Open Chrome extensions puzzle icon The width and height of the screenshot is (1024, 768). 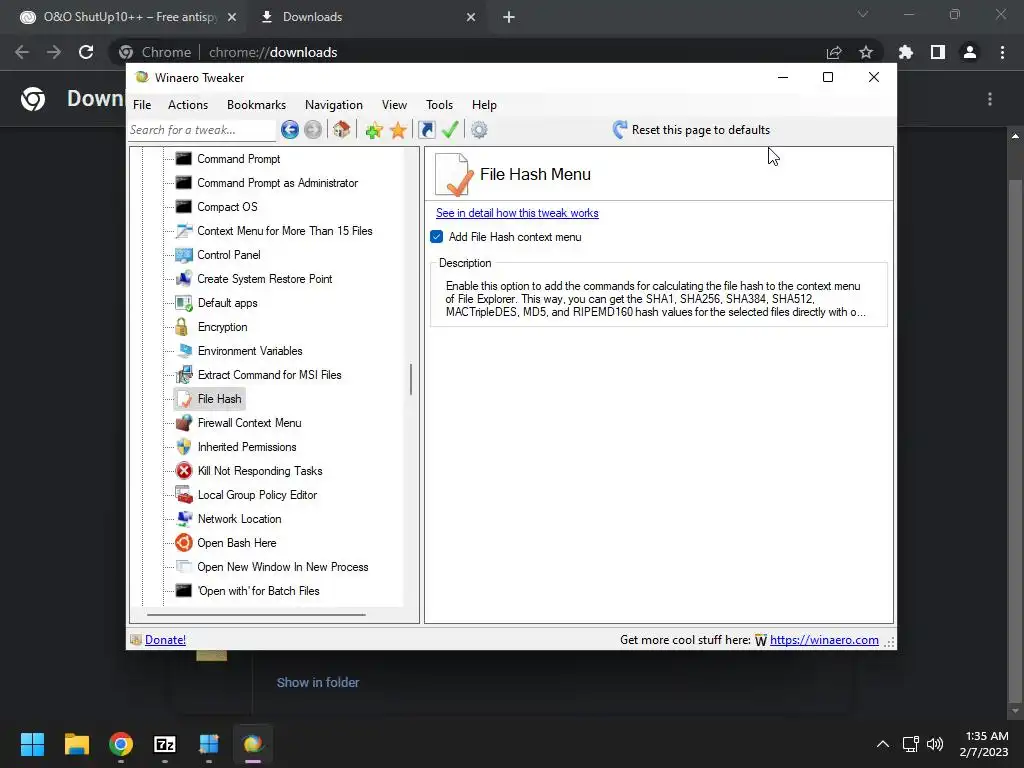tap(906, 52)
